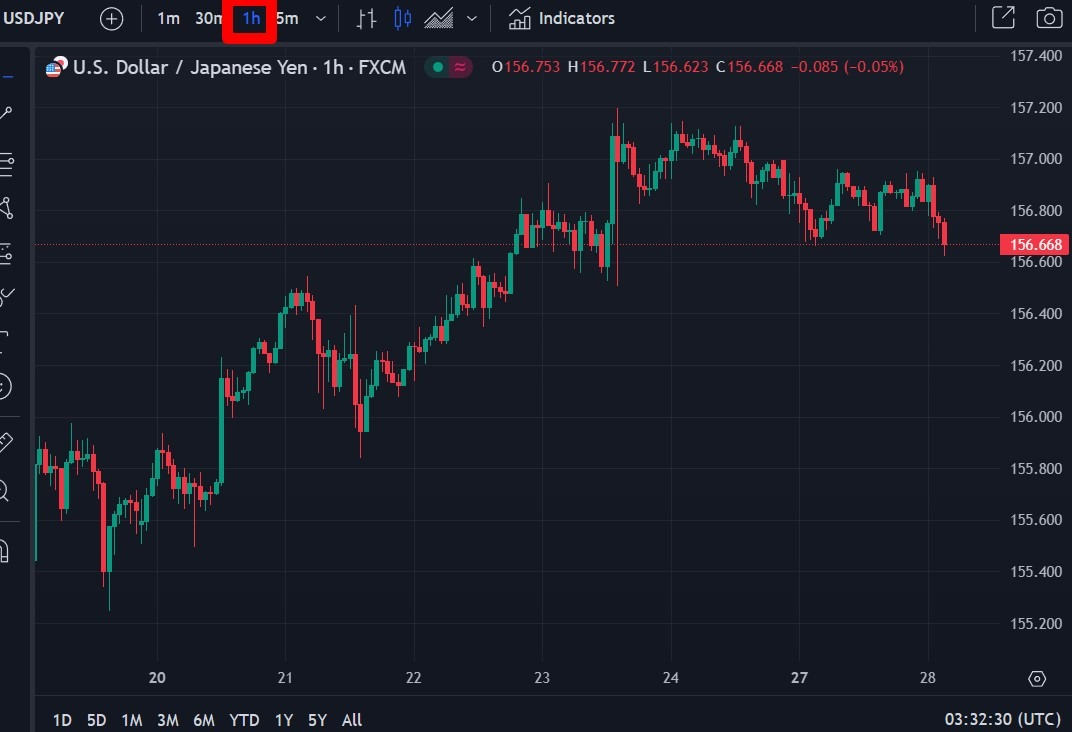Set the date range to 1D
The width and height of the screenshot is (1072, 732).
tap(62, 720)
